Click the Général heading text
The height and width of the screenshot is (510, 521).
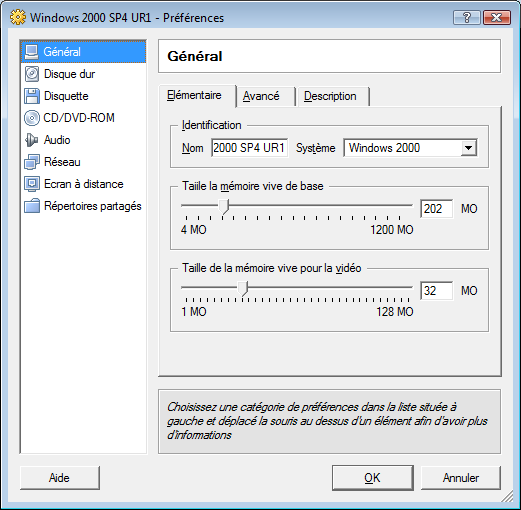pos(195,56)
